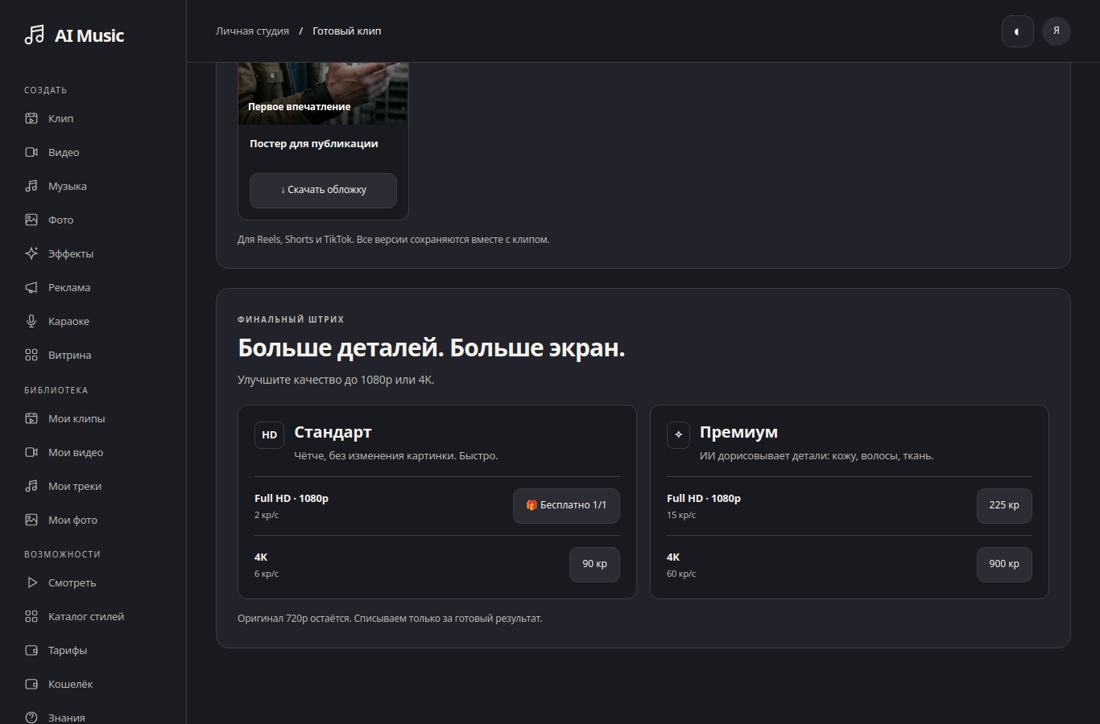Open the Тарифы menu item label
1100x724 pixels.
click(x=67, y=650)
